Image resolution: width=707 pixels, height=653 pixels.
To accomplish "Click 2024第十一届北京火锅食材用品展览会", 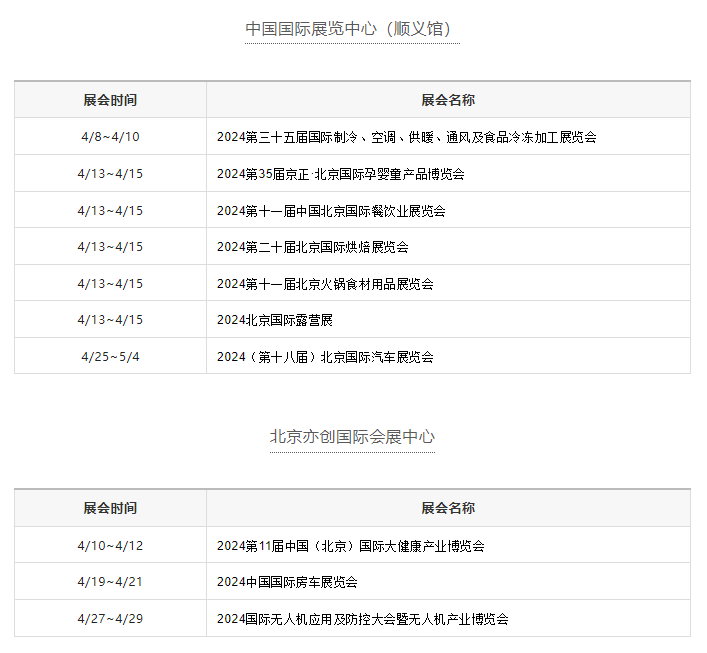I will [325, 284].
